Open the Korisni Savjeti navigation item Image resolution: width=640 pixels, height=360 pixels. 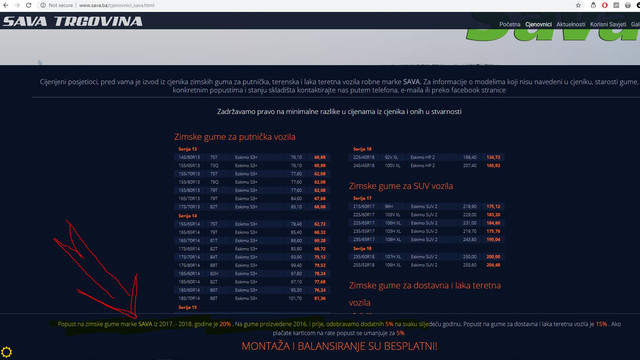point(608,24)
